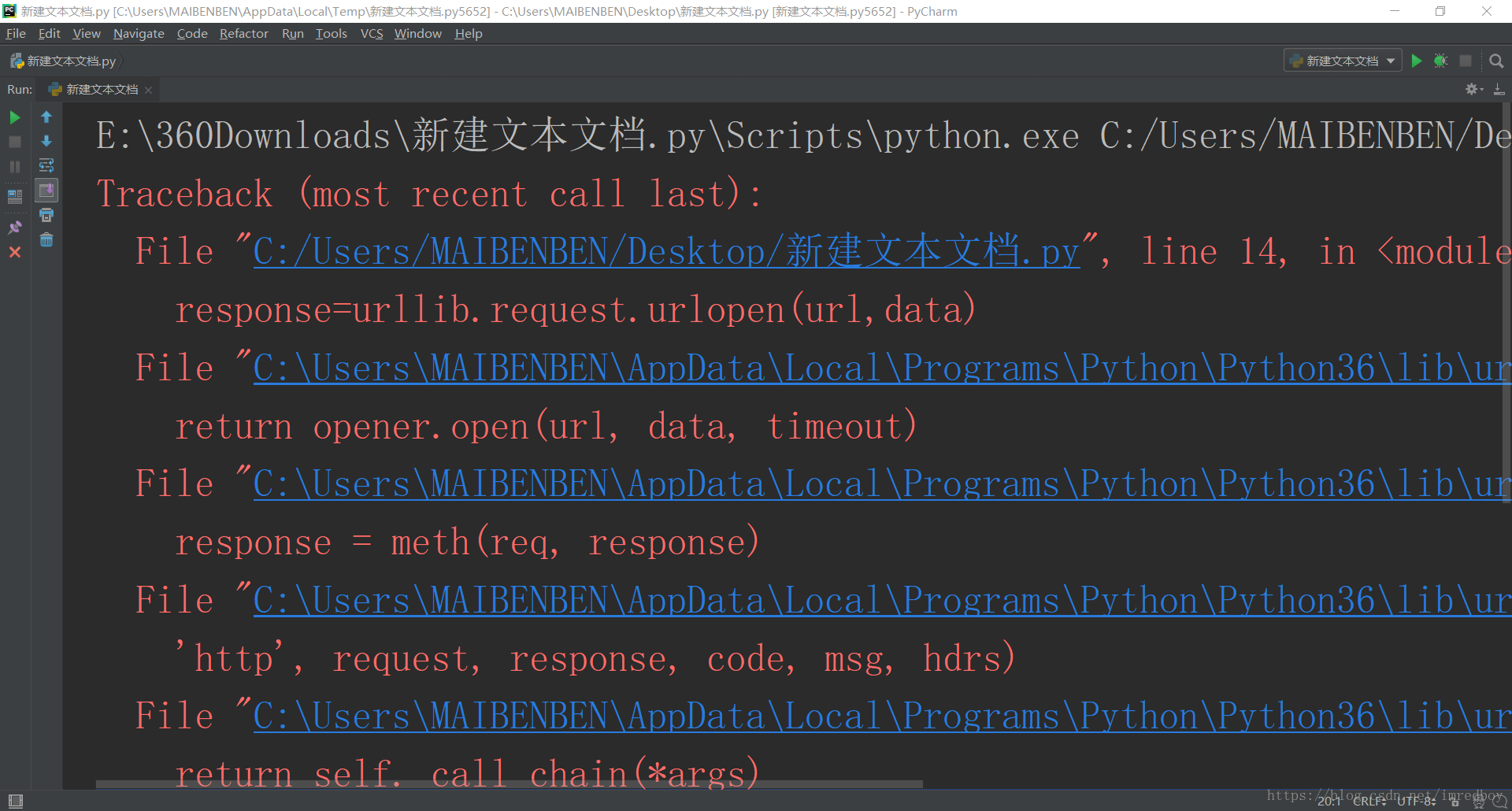Screen dimensions: 1512x811
Task: Toggle tool window buttons in status bar corner
Action: [x=15, y=801]
